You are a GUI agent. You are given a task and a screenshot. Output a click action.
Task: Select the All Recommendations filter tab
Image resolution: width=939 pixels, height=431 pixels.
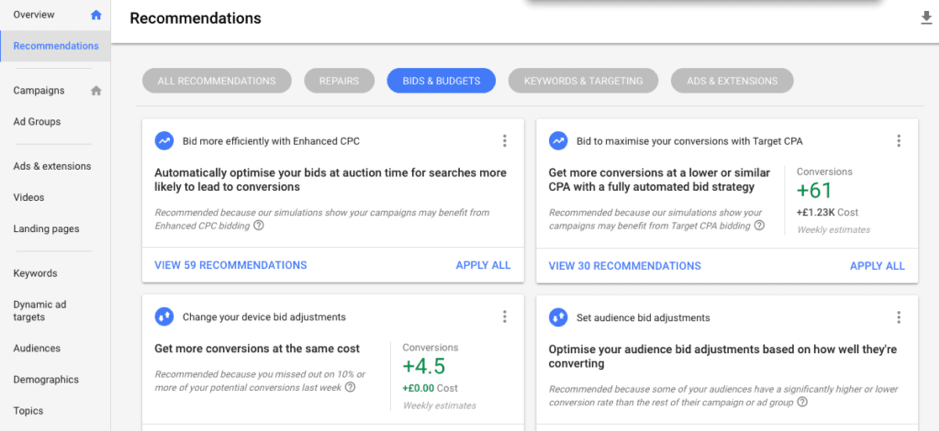click(216, 81)
